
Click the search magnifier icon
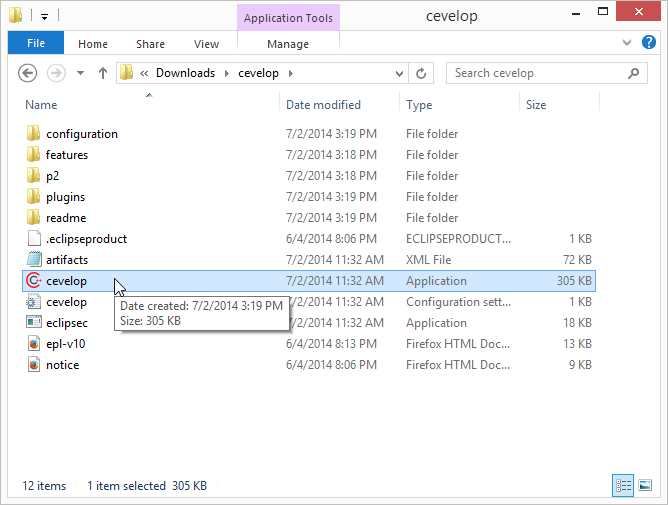tap(633, 73)
